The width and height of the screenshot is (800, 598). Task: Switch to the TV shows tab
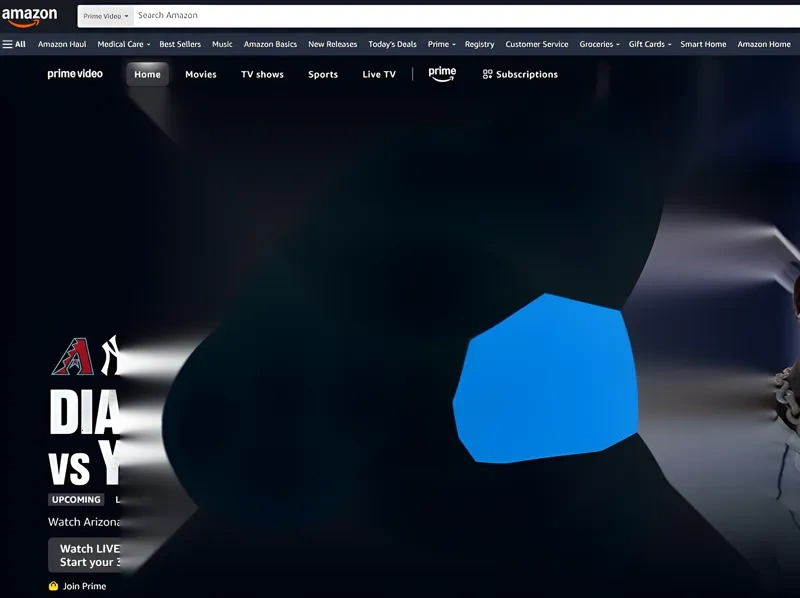click(262, 74)
